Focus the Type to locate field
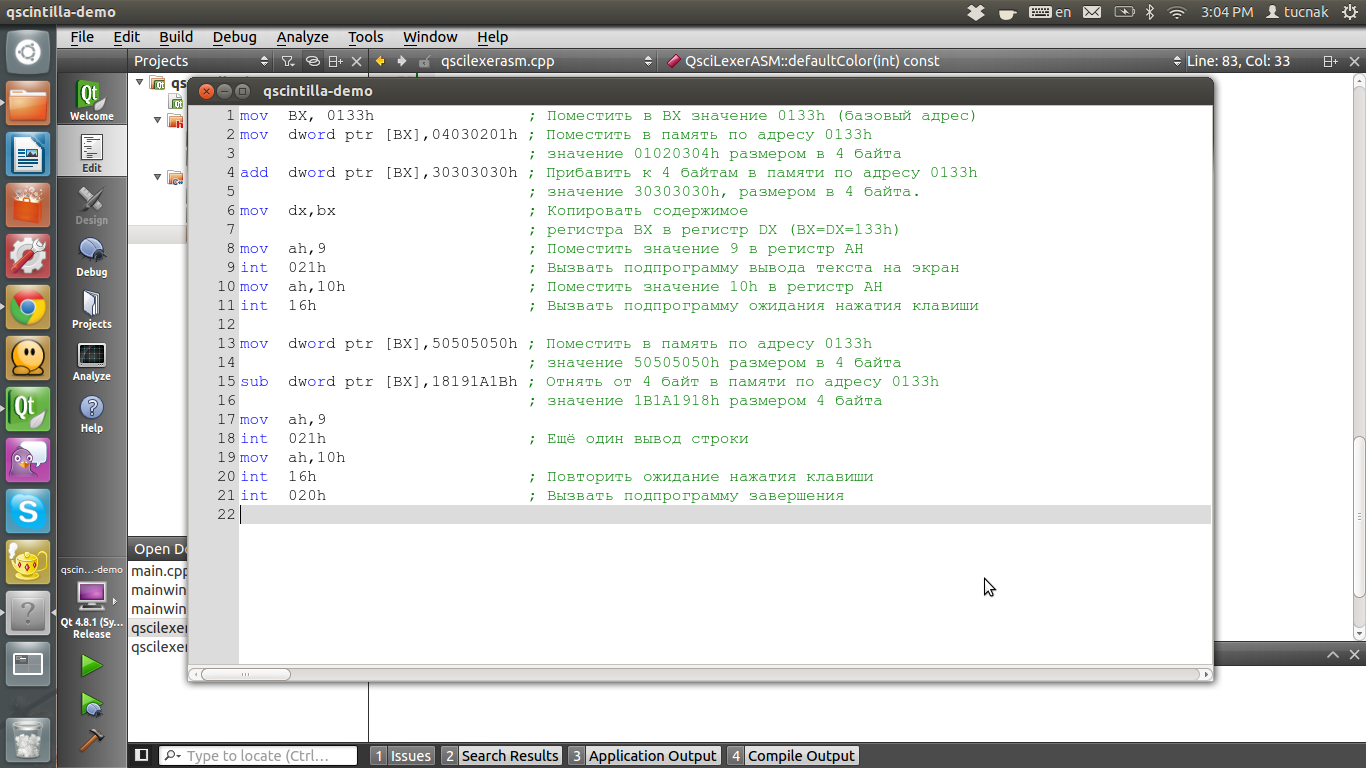 (258, 756)
